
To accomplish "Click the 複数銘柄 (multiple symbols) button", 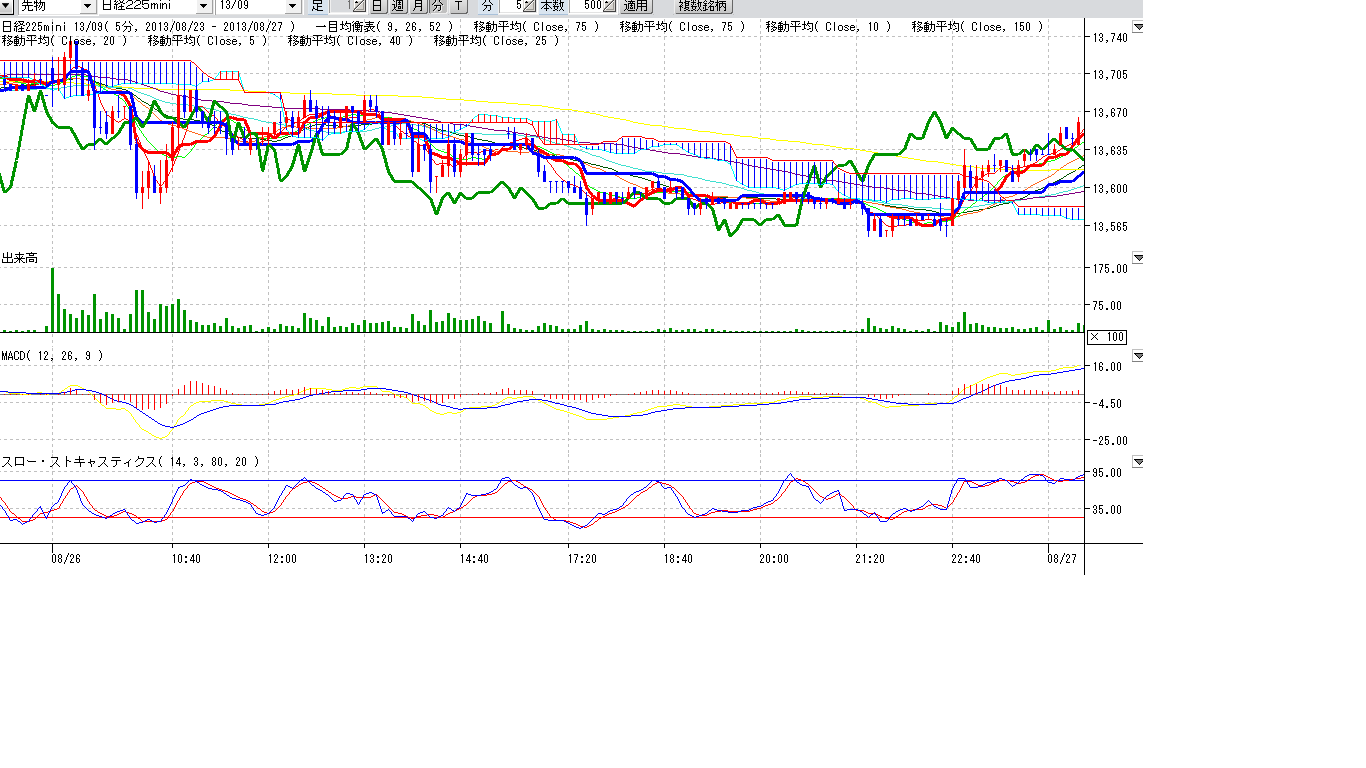I will [x=704, y=6].
